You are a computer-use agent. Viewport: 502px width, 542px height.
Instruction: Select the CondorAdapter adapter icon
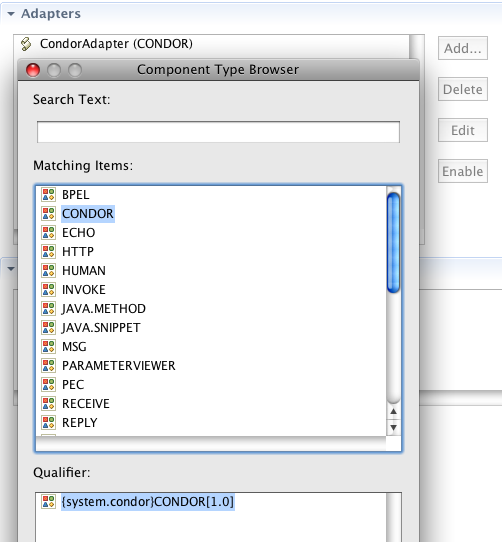tap(26, 44)
